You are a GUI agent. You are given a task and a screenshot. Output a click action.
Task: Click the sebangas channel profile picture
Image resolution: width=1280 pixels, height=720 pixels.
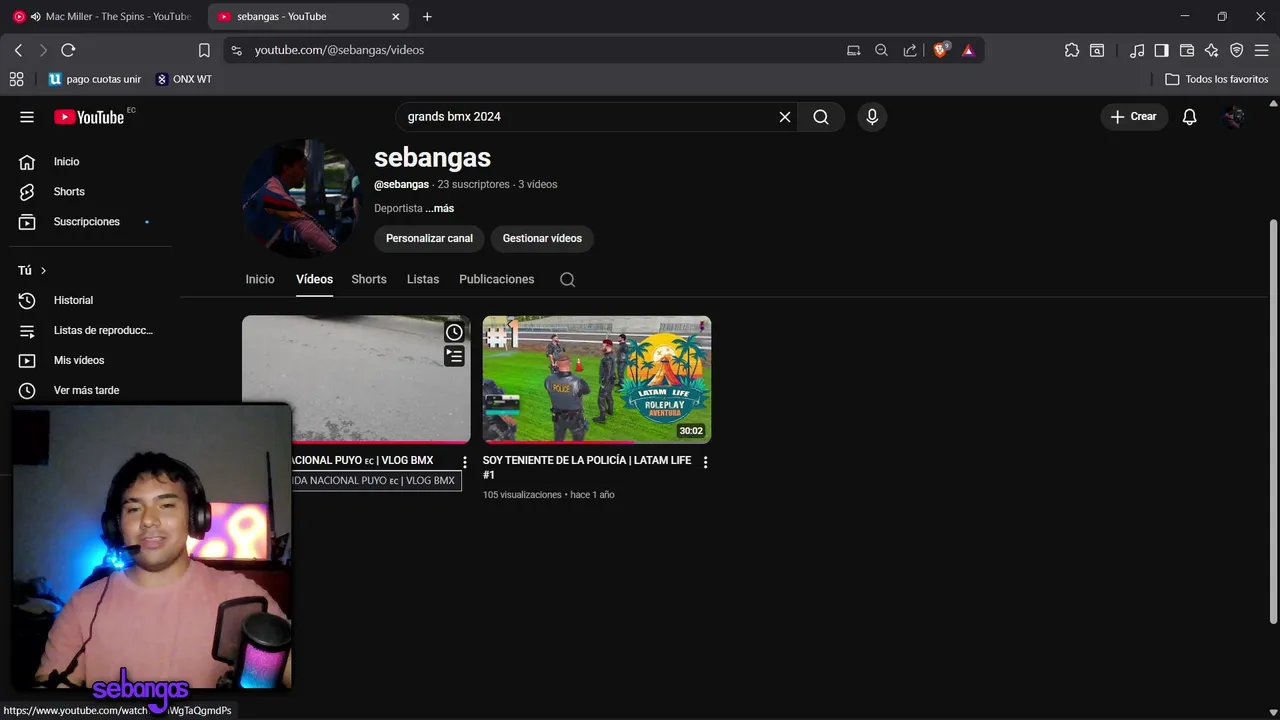point(300,198)
